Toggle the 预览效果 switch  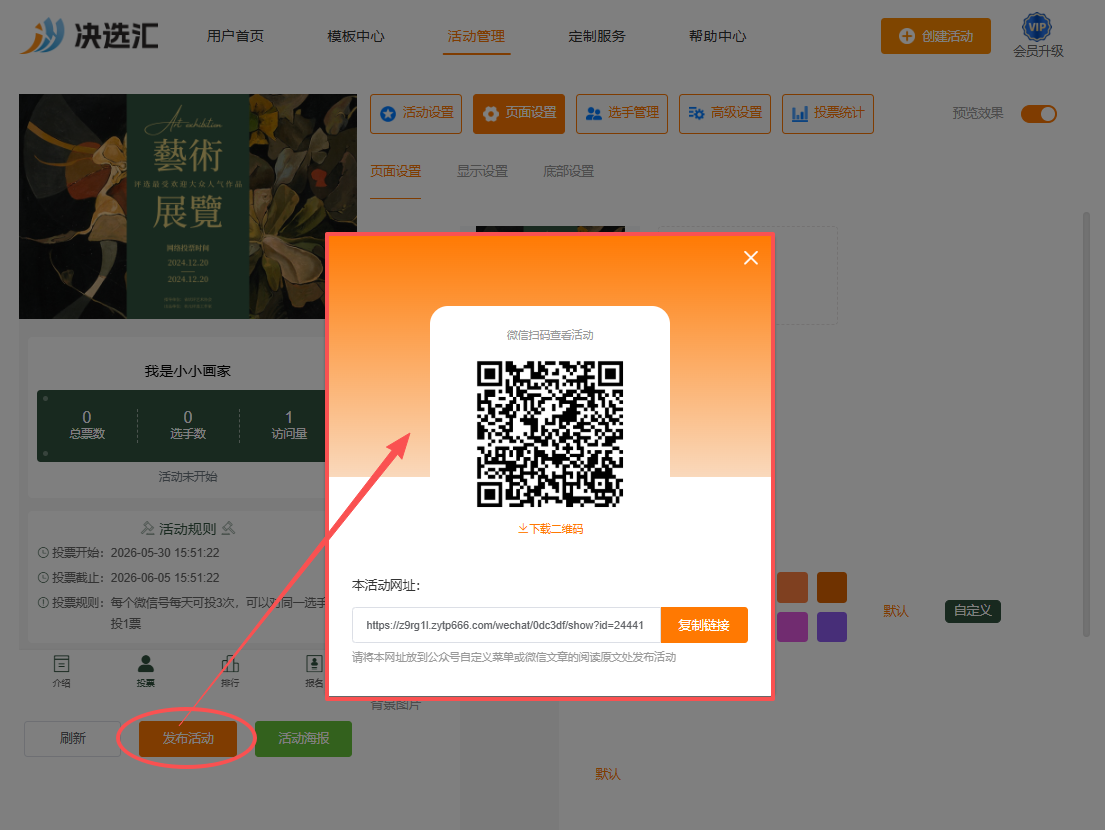point(1039,113)
